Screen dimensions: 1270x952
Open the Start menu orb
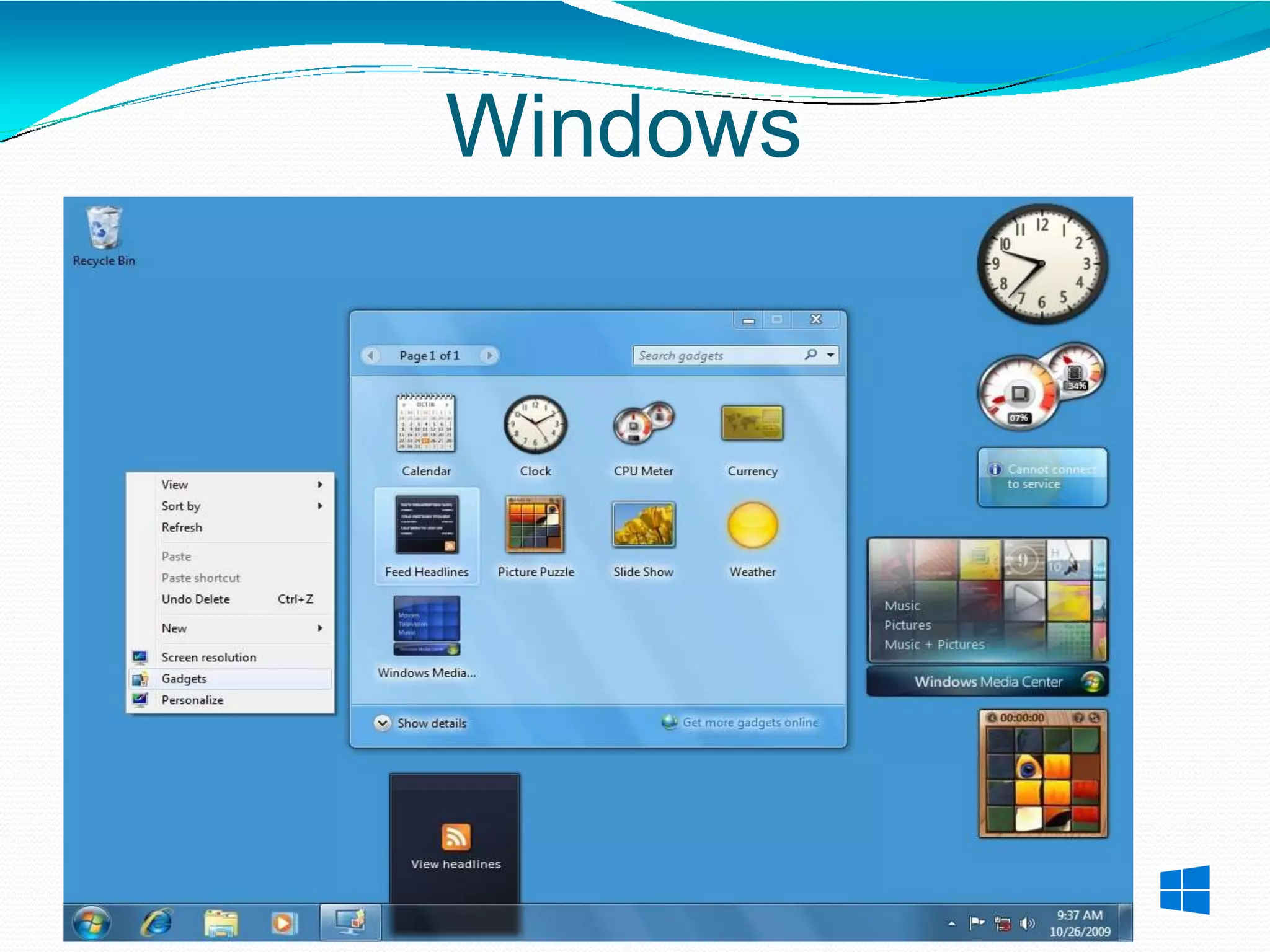[92, 922]
